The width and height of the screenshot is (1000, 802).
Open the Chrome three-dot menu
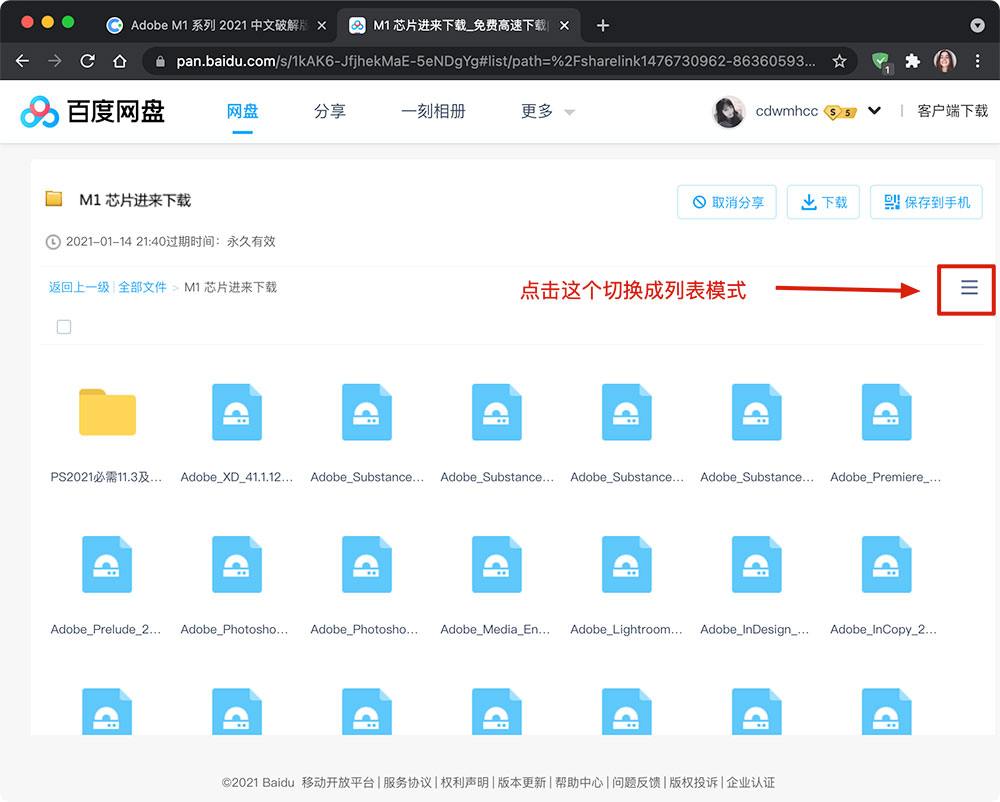[x=977, y=61]
